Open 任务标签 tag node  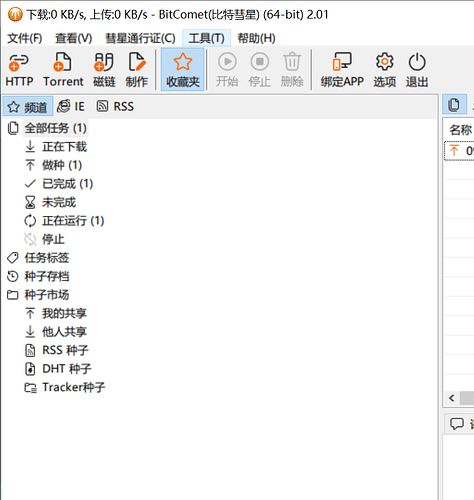point(47,258)
